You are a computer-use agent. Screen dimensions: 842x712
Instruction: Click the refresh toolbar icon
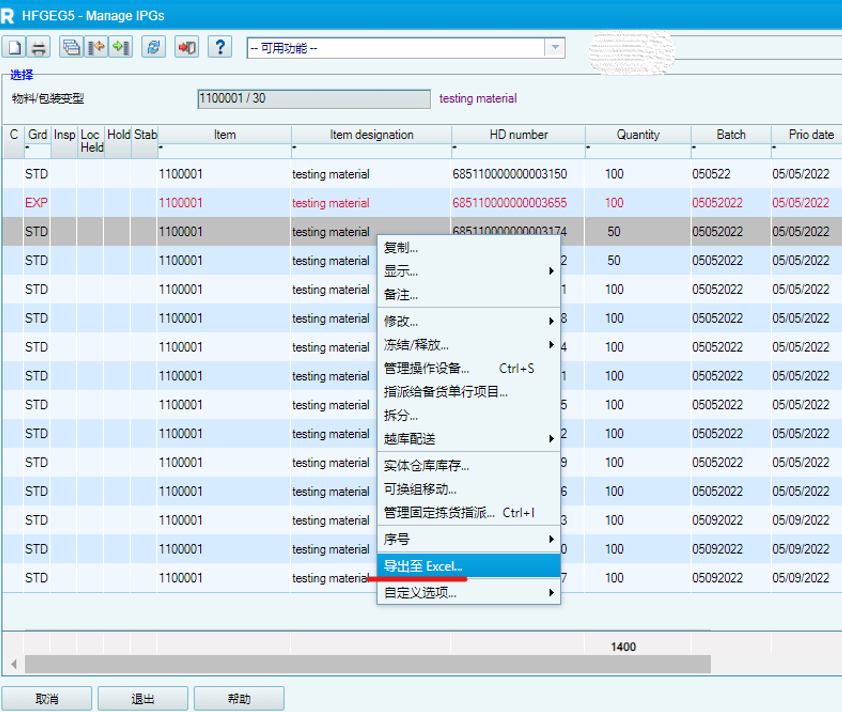tap(153, 47)
